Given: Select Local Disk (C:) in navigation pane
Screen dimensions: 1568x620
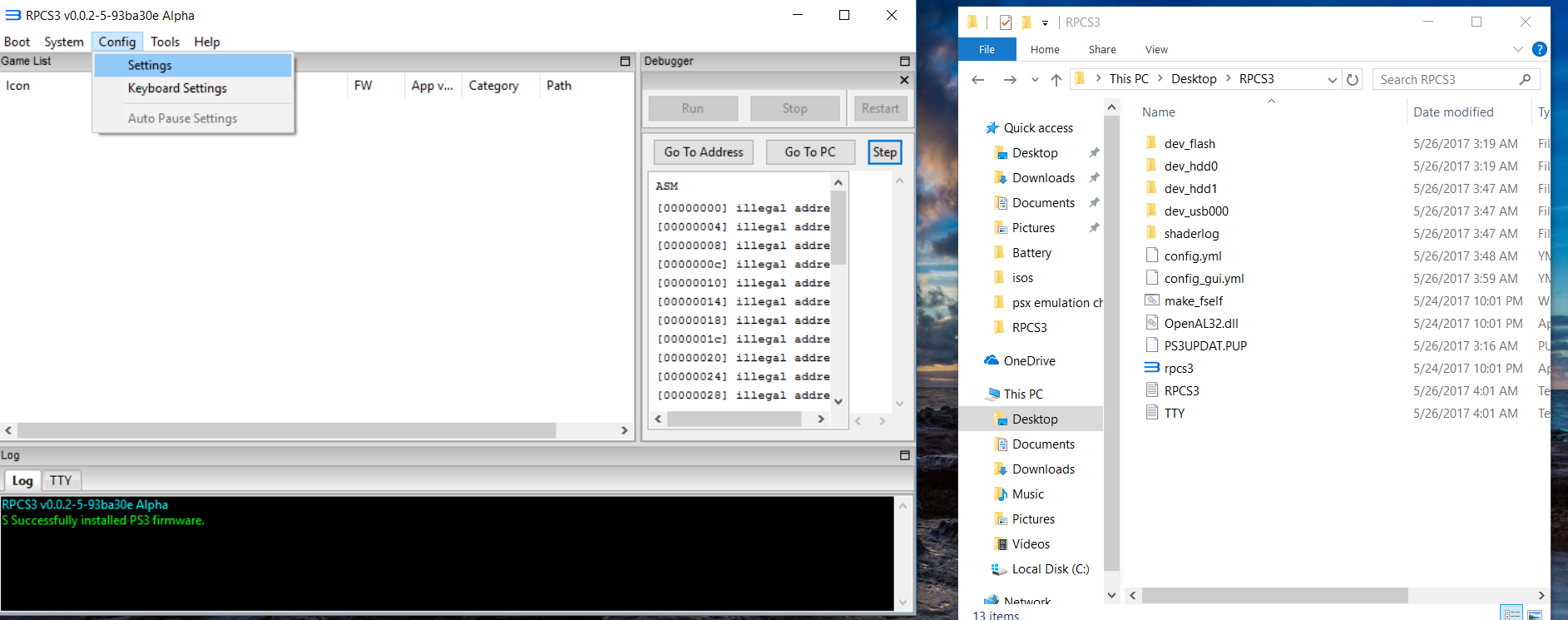Looking at the screenshot, I should [1050, 569].
